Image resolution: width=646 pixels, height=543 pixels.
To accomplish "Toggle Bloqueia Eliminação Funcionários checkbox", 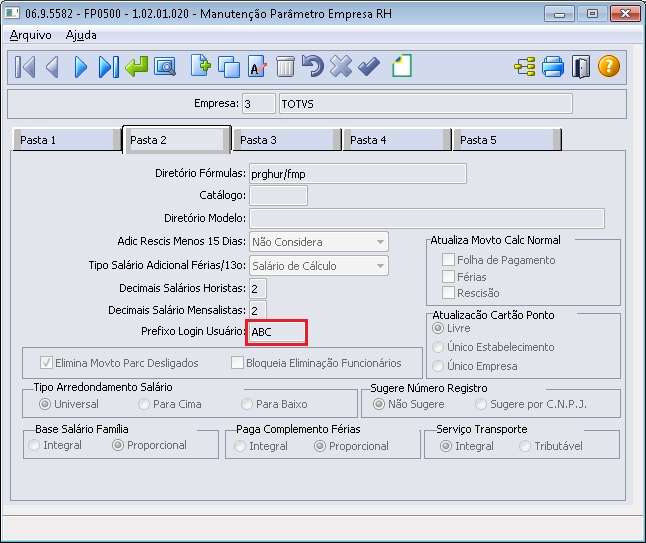I will pyautogui.click(x=237, y=363).
